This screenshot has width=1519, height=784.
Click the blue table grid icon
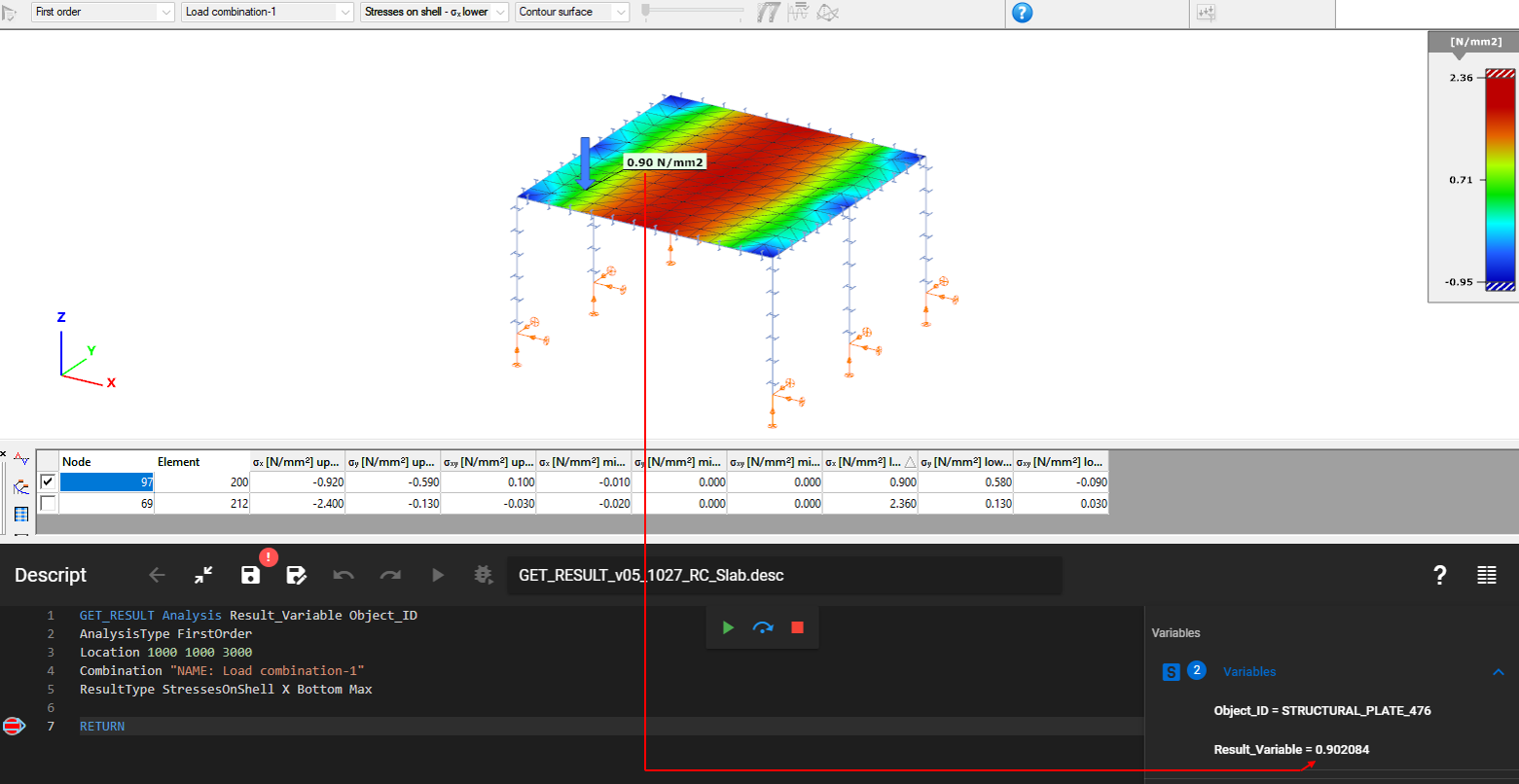21,514
